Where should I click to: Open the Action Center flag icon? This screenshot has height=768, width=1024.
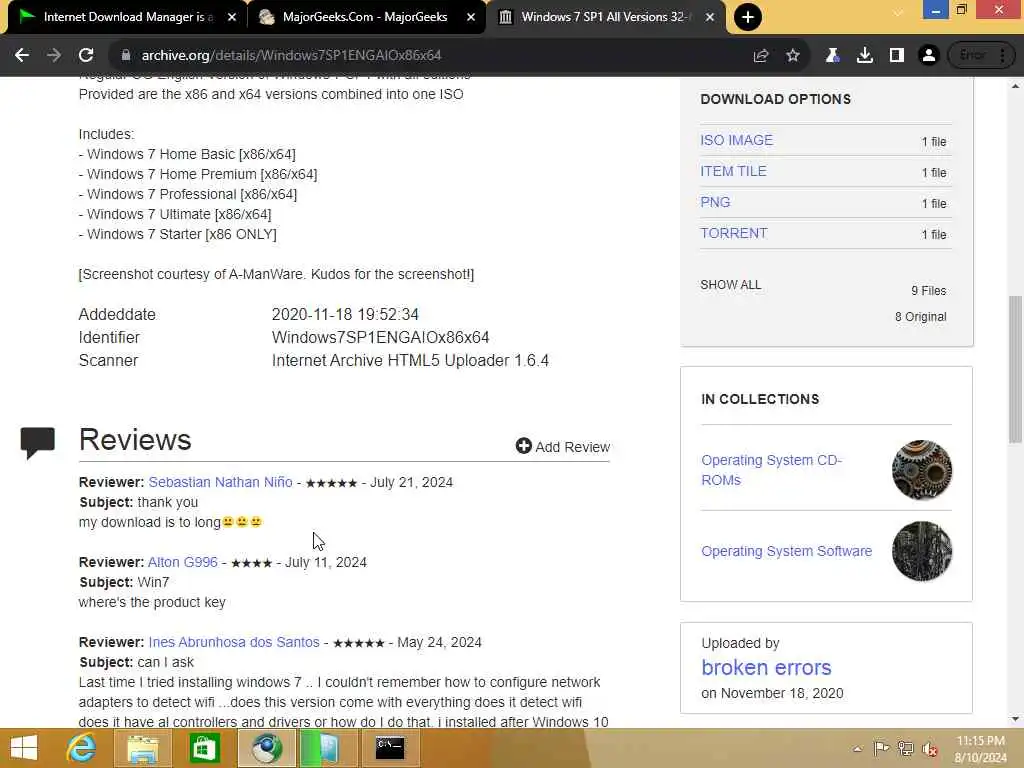click(880, 748)
